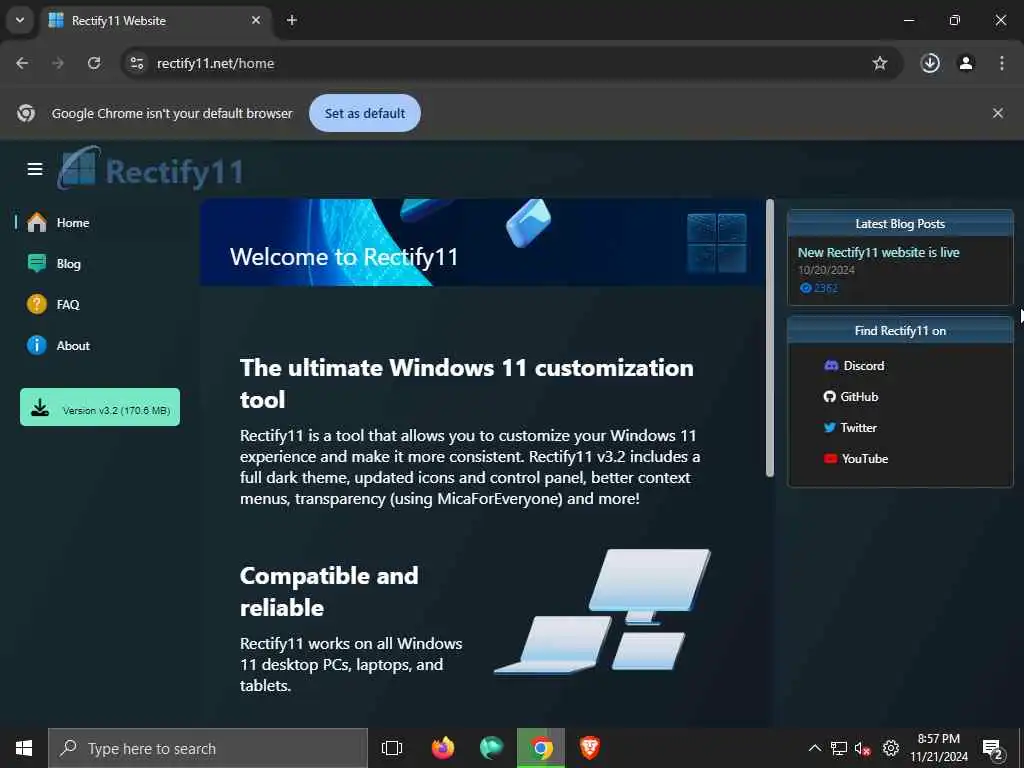
Task: Reload the current page
Action: [x=94, y=63]
